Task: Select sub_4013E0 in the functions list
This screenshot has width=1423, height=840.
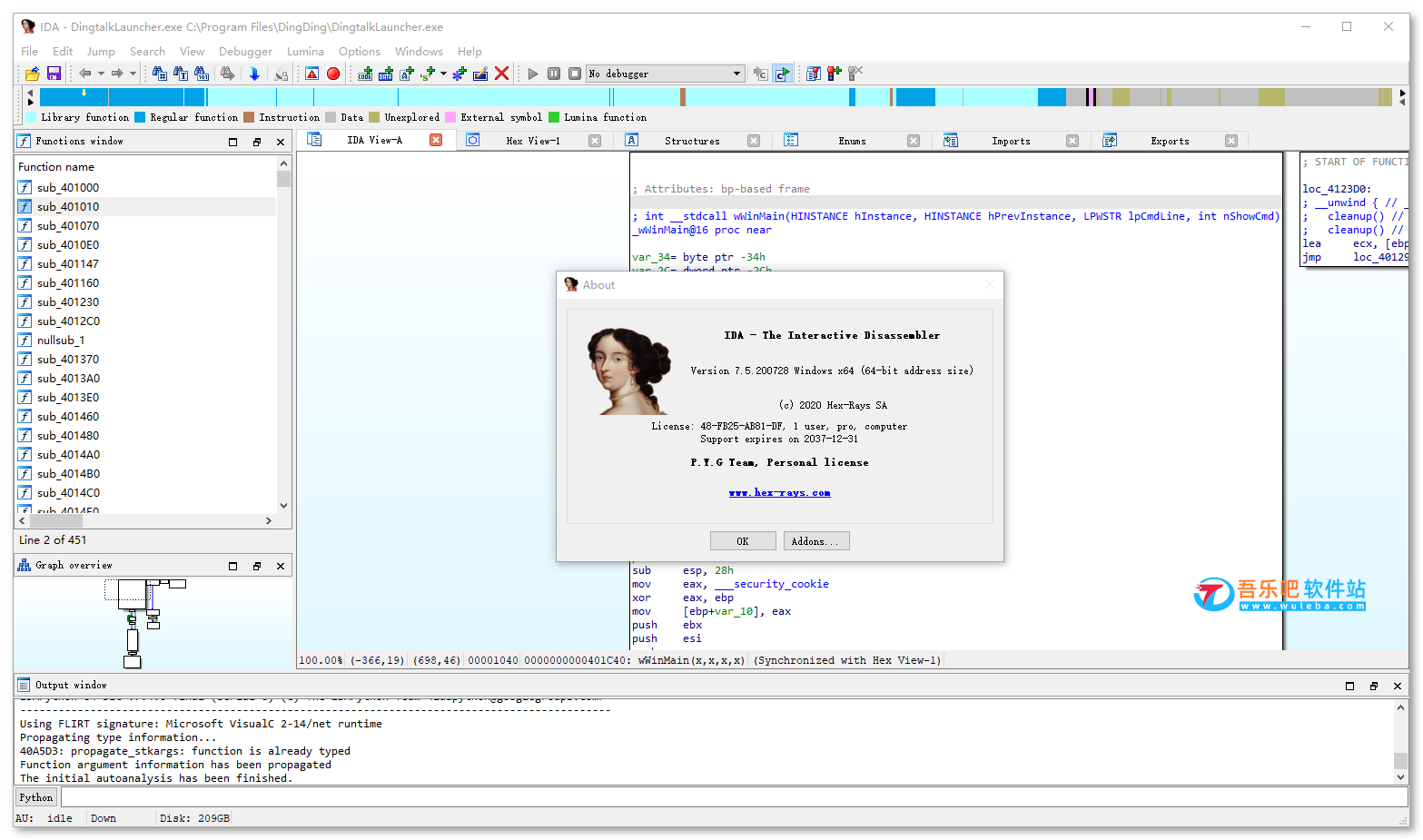Action: coord(146,398)
